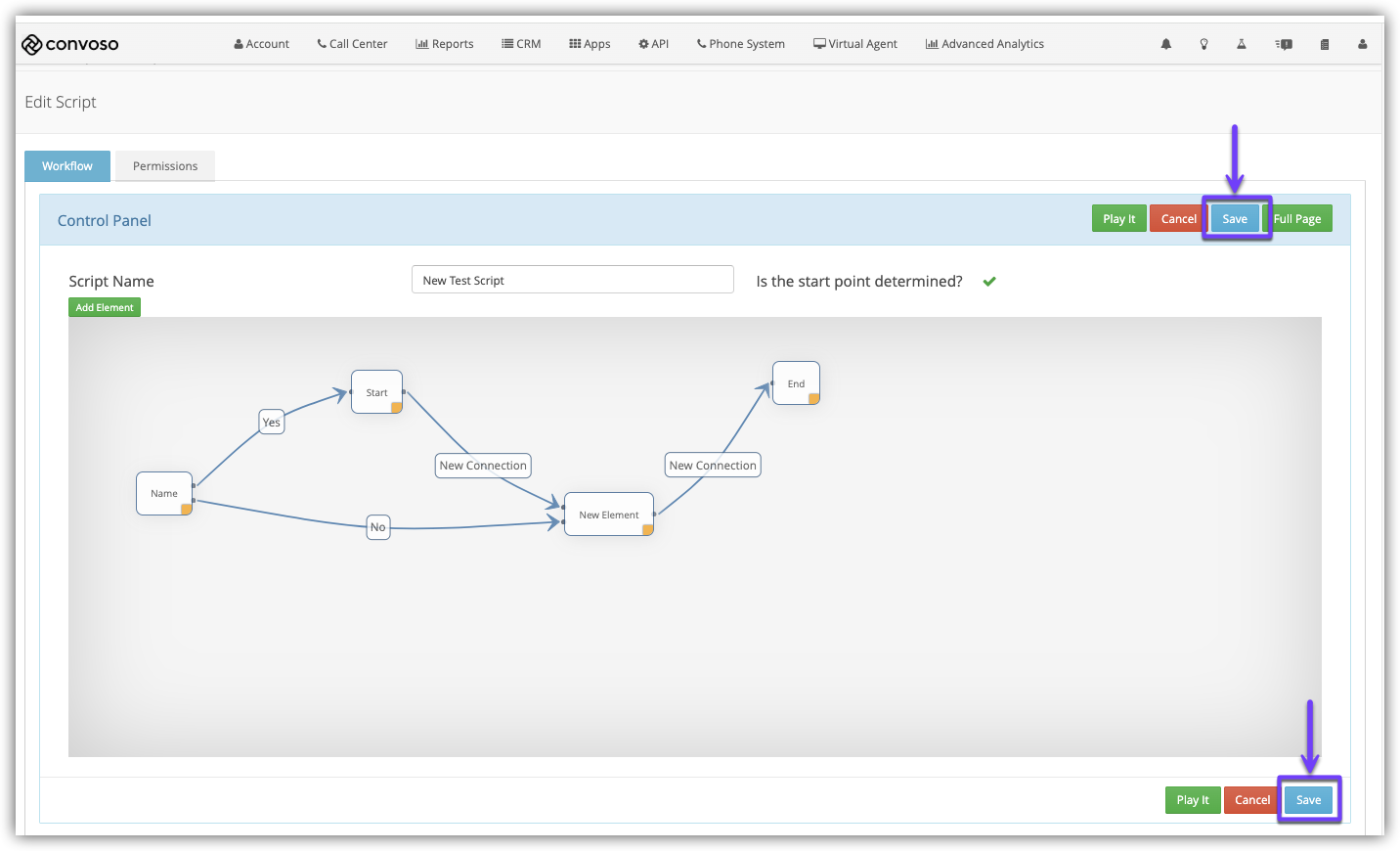Image resolution: width=1400 pixels, height=851 pixels.
Task: Click the lightbulb icon in header
Action: click(x=1203, y=44)
